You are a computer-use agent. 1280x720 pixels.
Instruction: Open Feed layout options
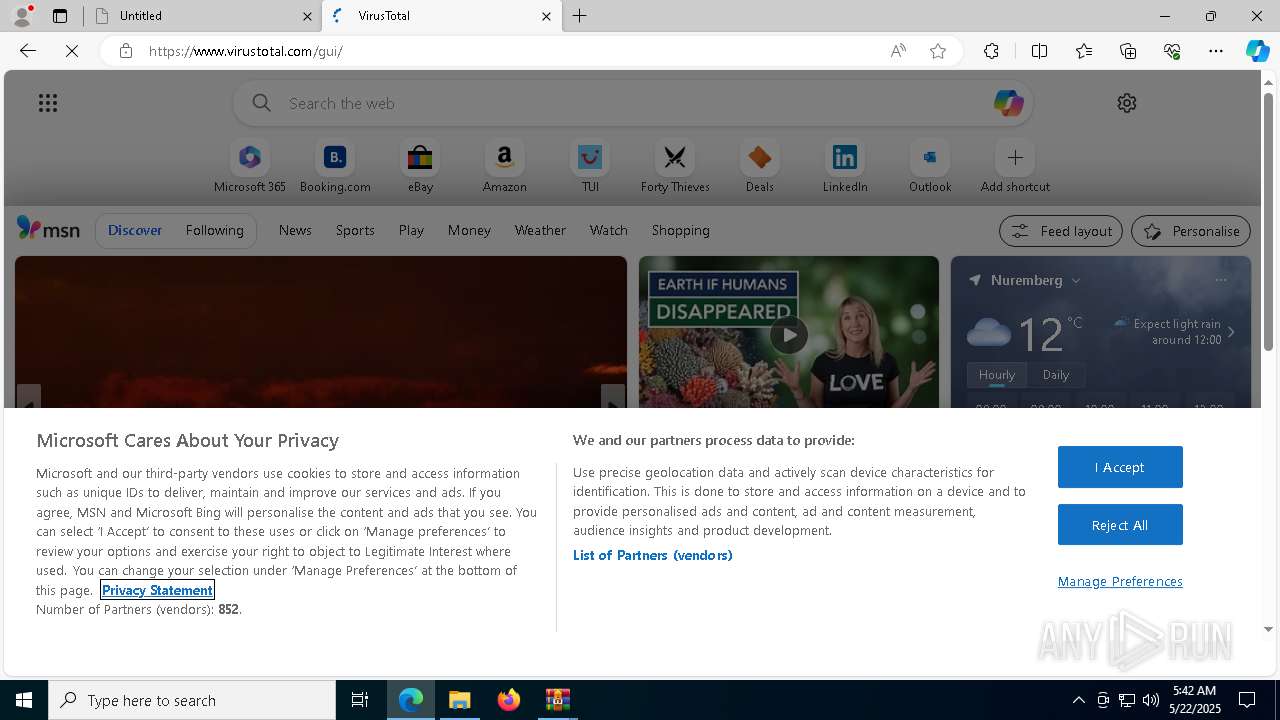click(x=1061, y=231)
